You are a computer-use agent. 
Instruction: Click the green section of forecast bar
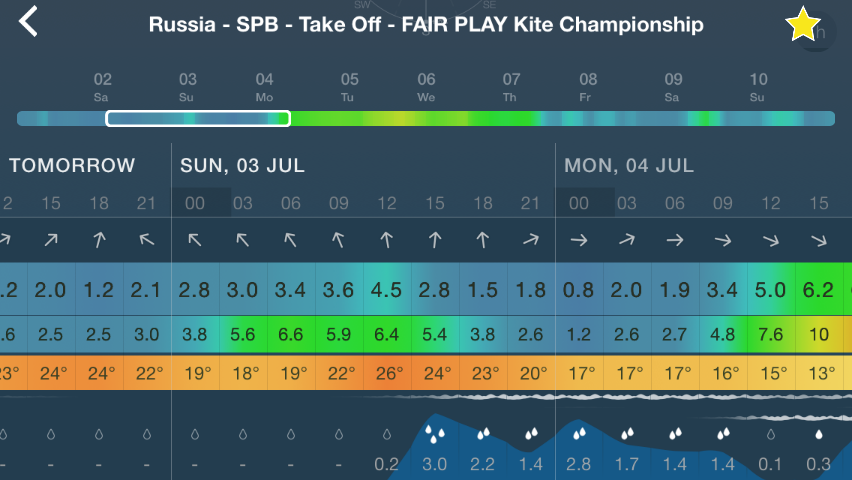[x=416, y=119]
